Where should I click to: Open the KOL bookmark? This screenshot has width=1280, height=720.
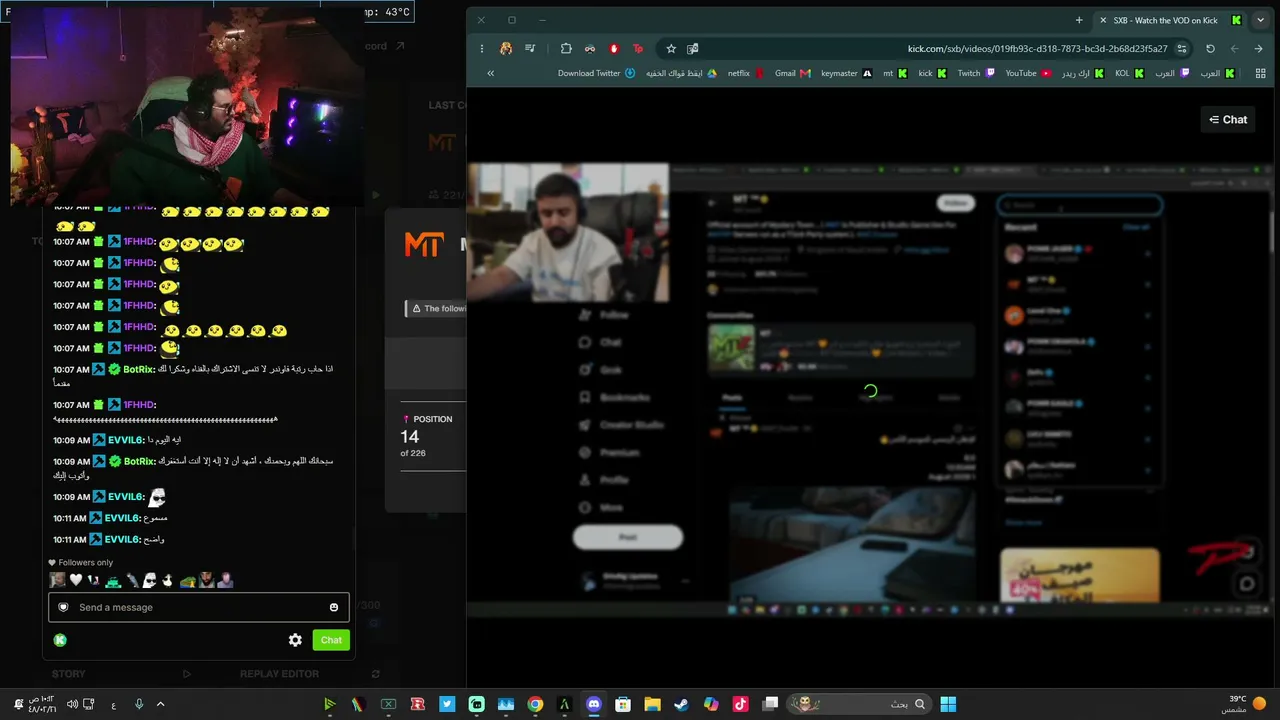click(1129, 73)
